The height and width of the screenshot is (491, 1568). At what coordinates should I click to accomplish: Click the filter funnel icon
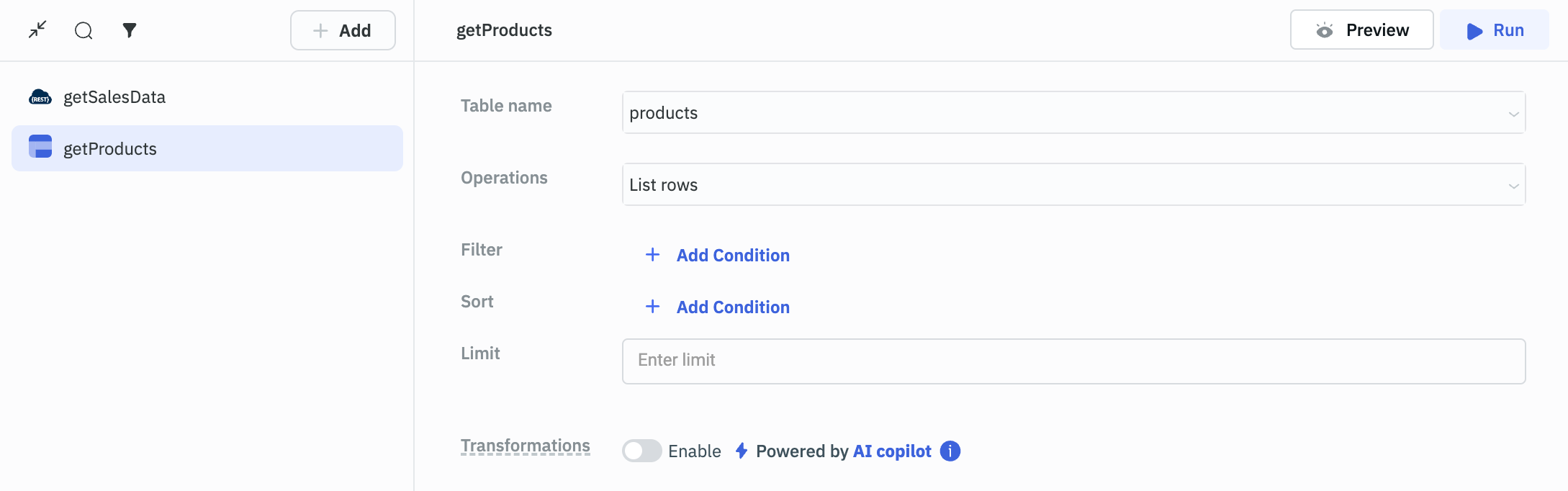pyautogui.click(x=130, y=30)
